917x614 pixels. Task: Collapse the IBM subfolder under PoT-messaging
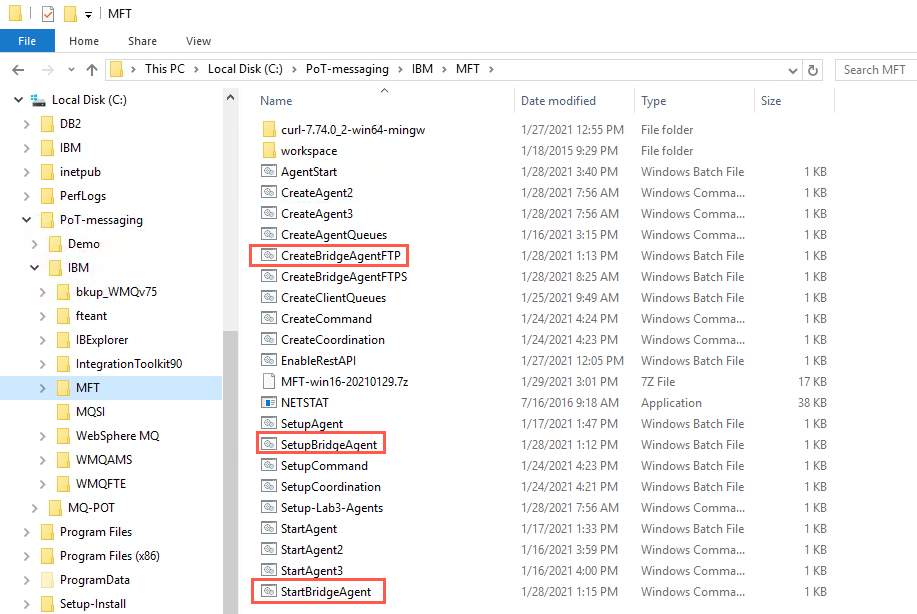pyautogui.click(x=35, y=268)
